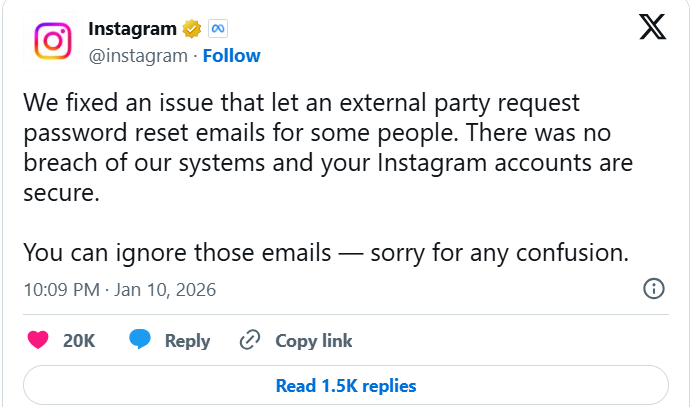
Task: Click the info circle icon
Action: pos(654,290)
